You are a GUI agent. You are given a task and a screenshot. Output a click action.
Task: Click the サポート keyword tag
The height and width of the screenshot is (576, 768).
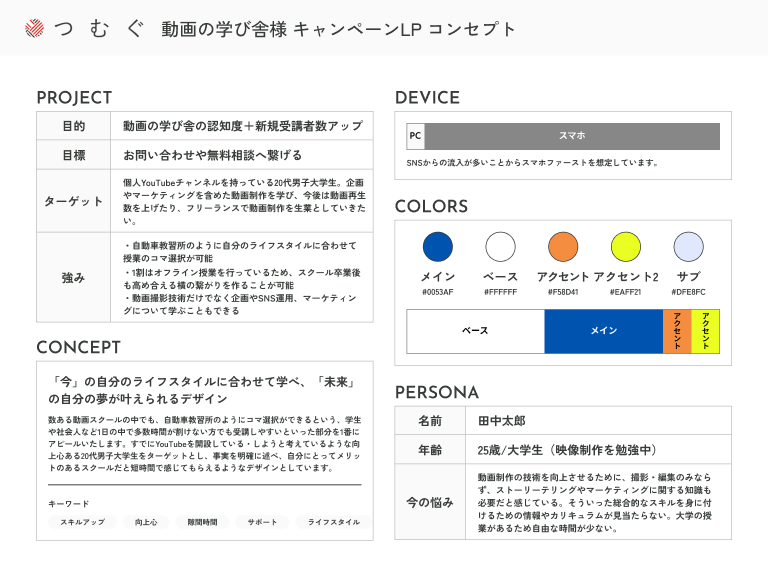[x=262, y=522]
